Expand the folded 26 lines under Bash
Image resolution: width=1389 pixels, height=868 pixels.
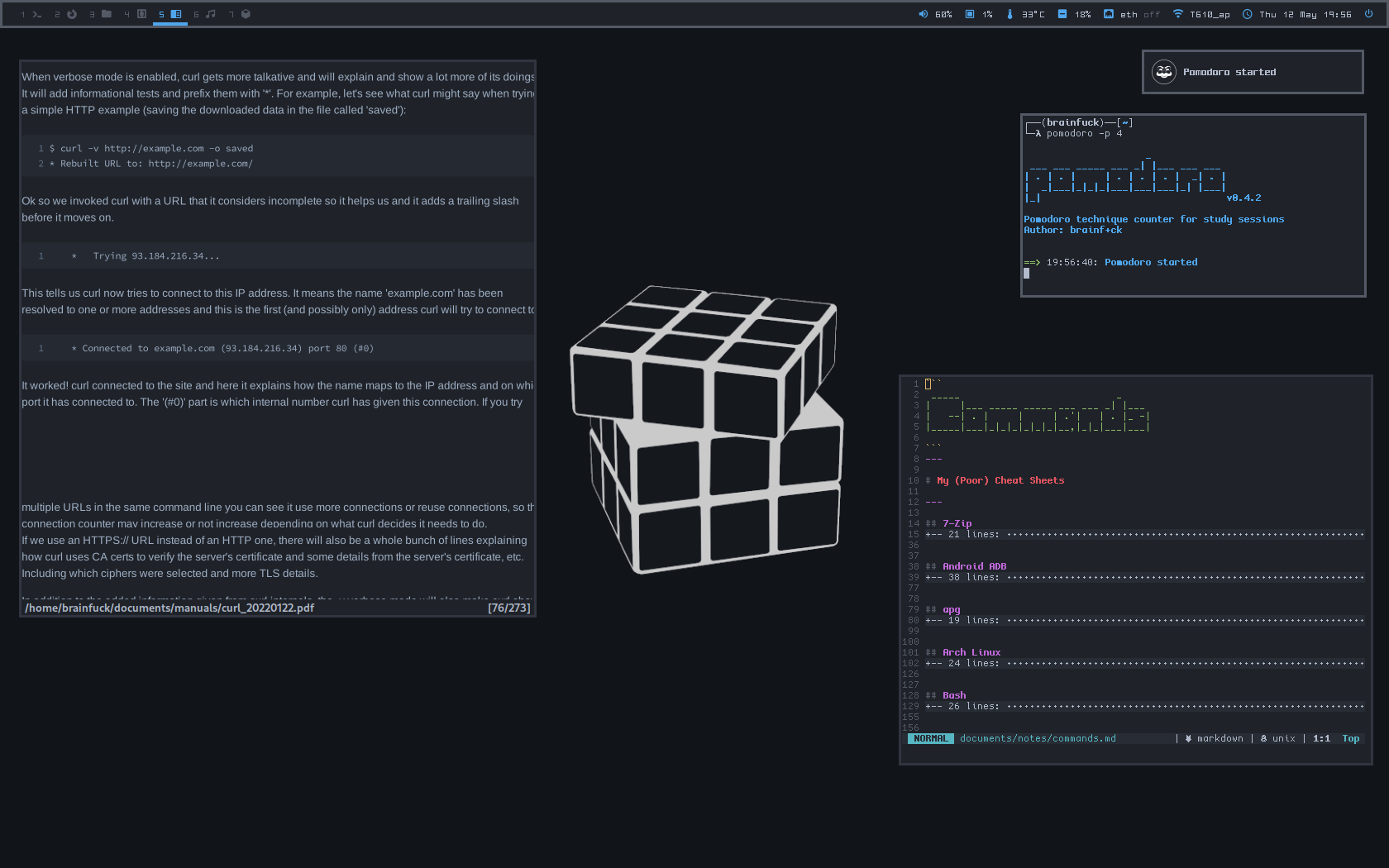[x=1145, y=707]
